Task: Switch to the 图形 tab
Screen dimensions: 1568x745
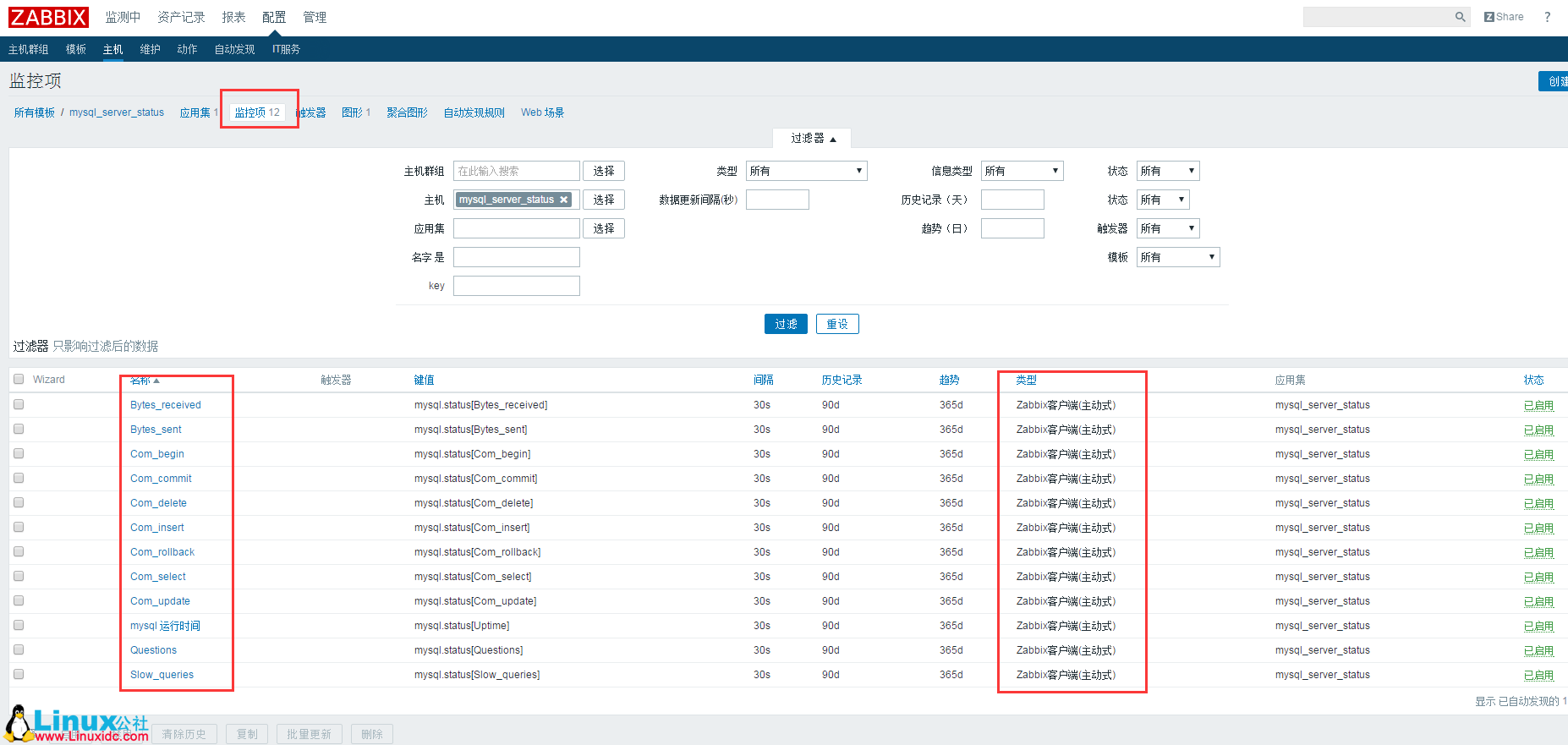Action: pyautogui.click(x=352, y=112)
